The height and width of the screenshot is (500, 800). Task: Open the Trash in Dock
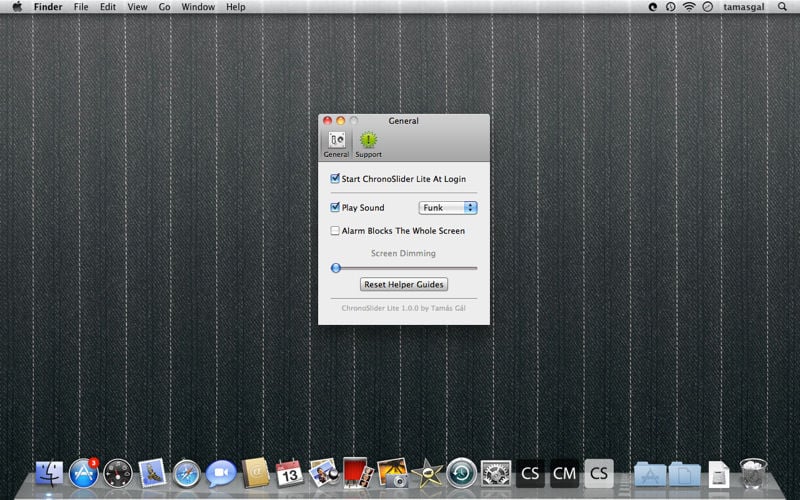point(753,473)
